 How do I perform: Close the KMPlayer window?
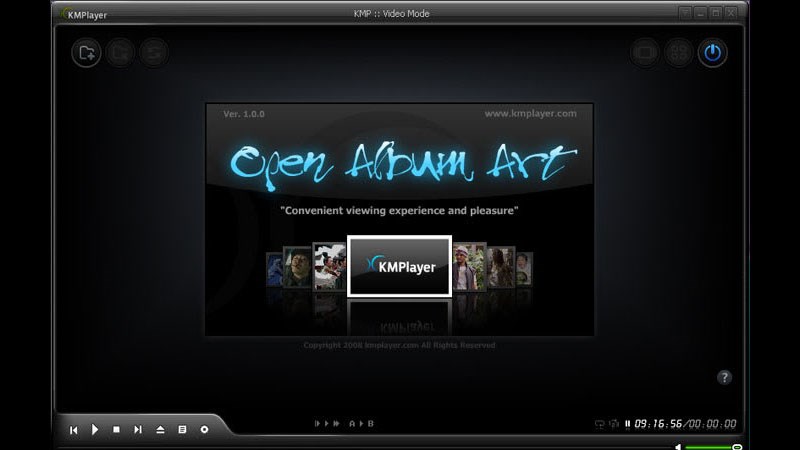click(731, 13)
